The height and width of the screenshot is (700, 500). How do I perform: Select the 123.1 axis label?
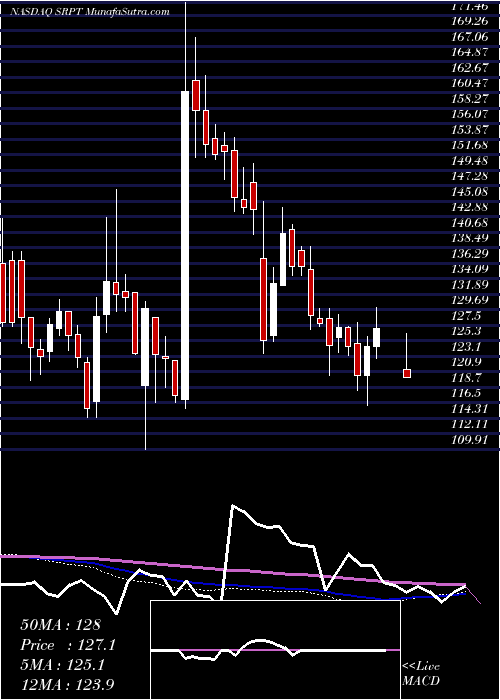click(x=468, y=346)
